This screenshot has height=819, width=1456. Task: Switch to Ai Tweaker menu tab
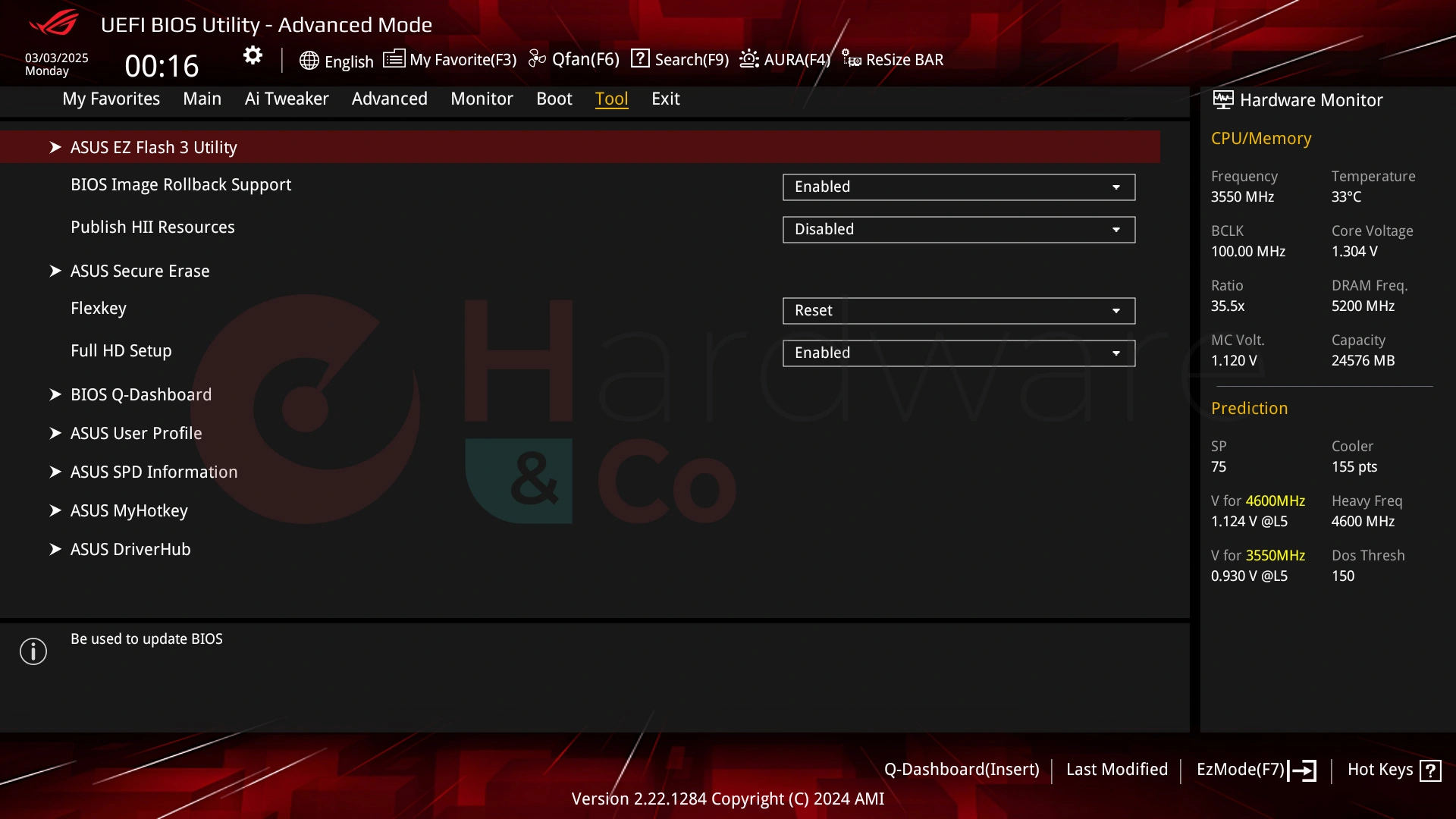(286, 98)
